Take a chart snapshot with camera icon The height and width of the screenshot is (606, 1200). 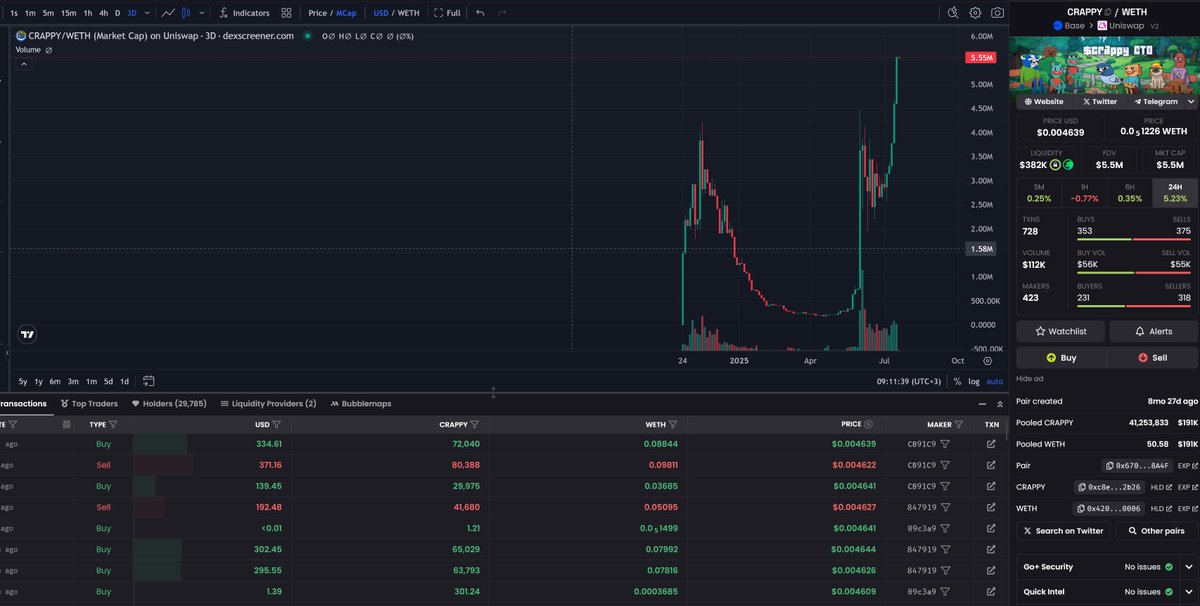click(998, 13)
